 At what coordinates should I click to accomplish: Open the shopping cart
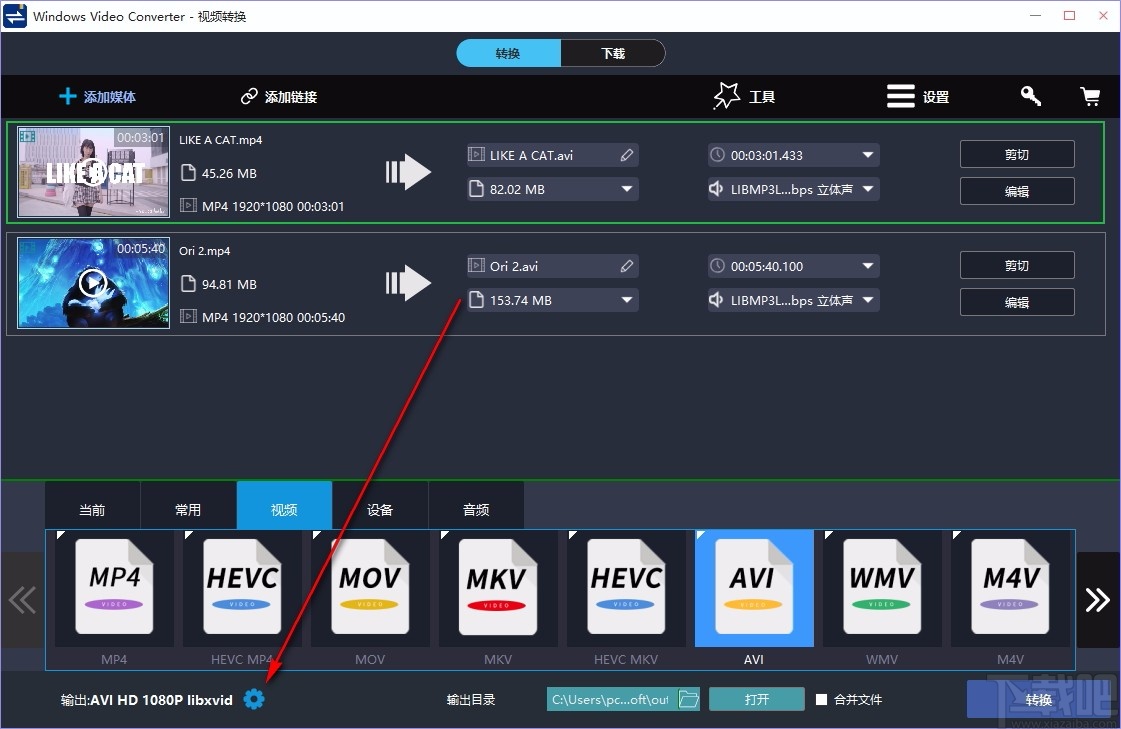(1090, 96)
